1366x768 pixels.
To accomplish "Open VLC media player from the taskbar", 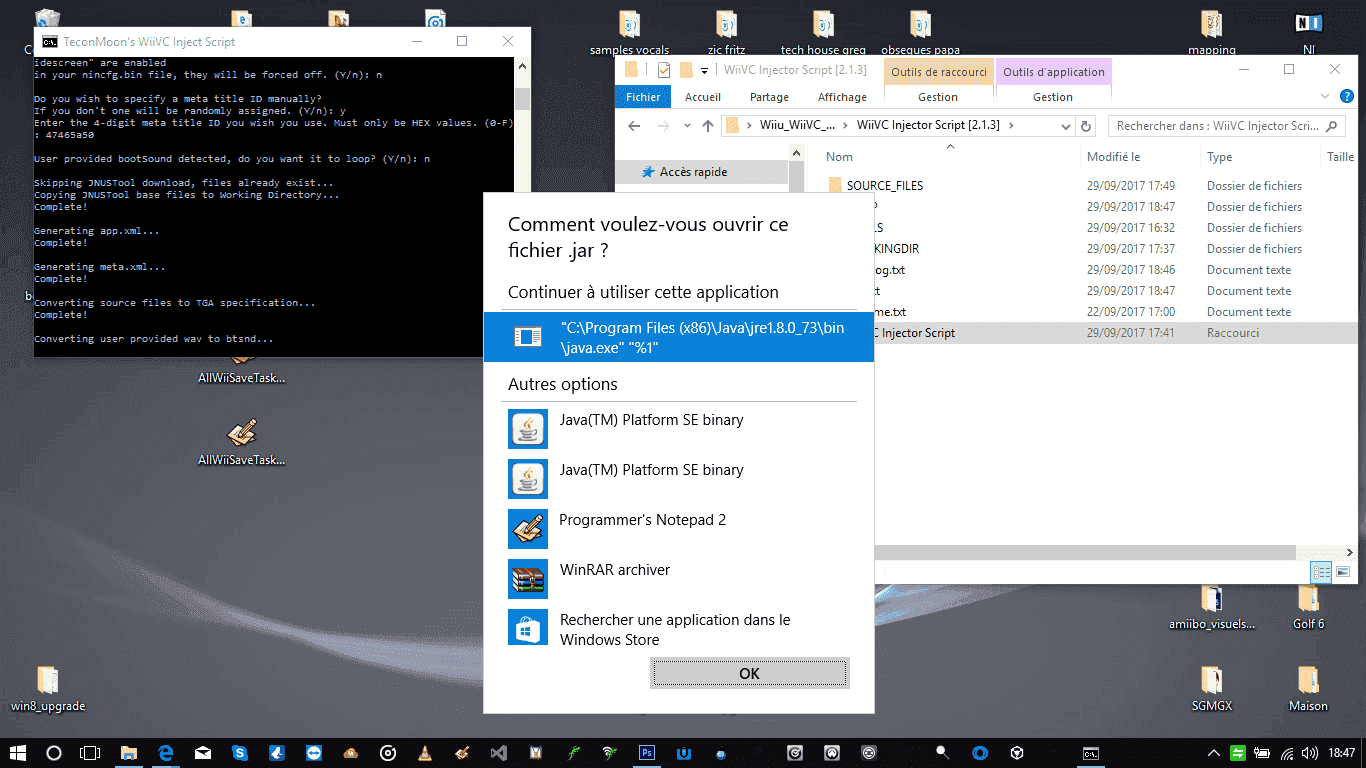I will pyautogui.click(x=425, y=753).
